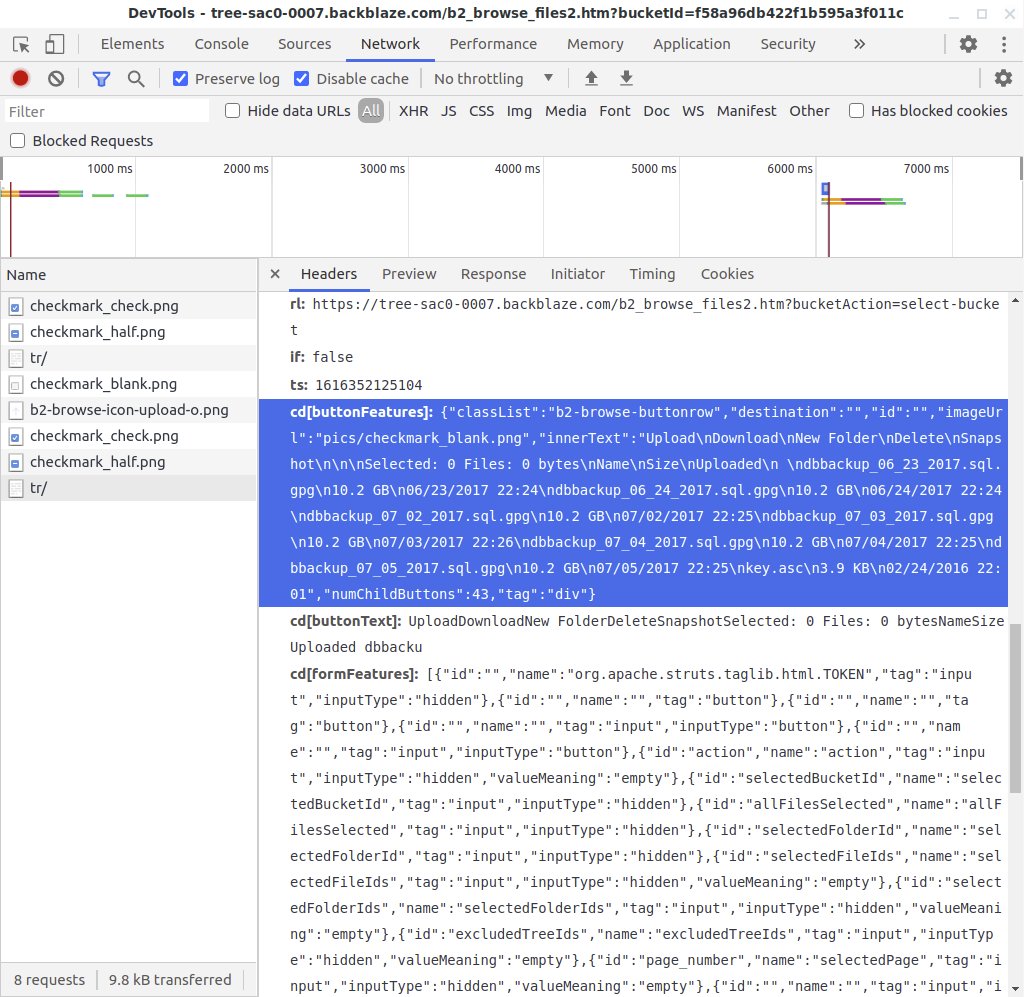Viewport: 1024px width, 997px height.
Task: Open the Headers tab in details
Action: tap(328, 274)
